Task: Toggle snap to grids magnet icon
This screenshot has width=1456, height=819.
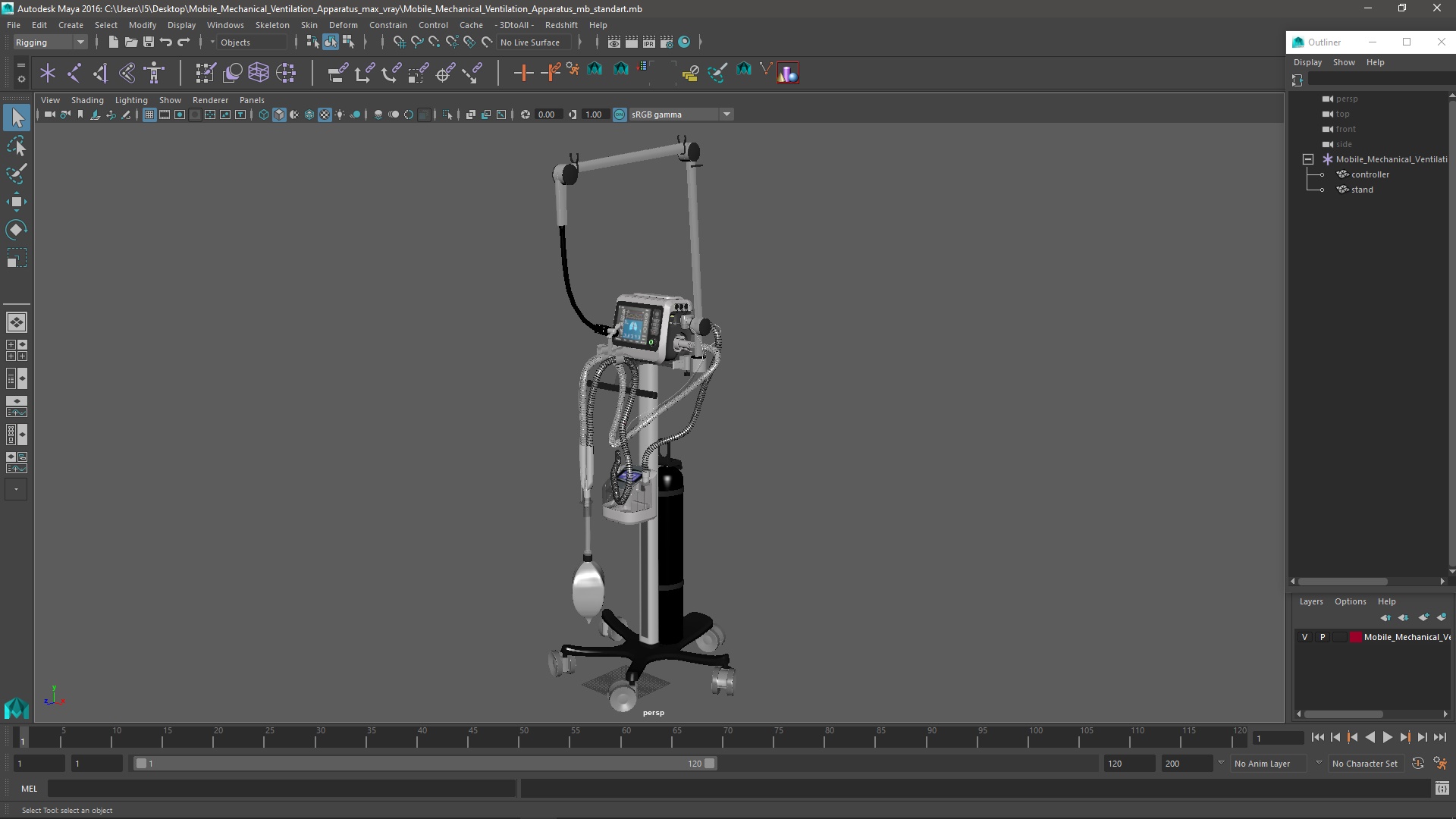Action: 399,42
